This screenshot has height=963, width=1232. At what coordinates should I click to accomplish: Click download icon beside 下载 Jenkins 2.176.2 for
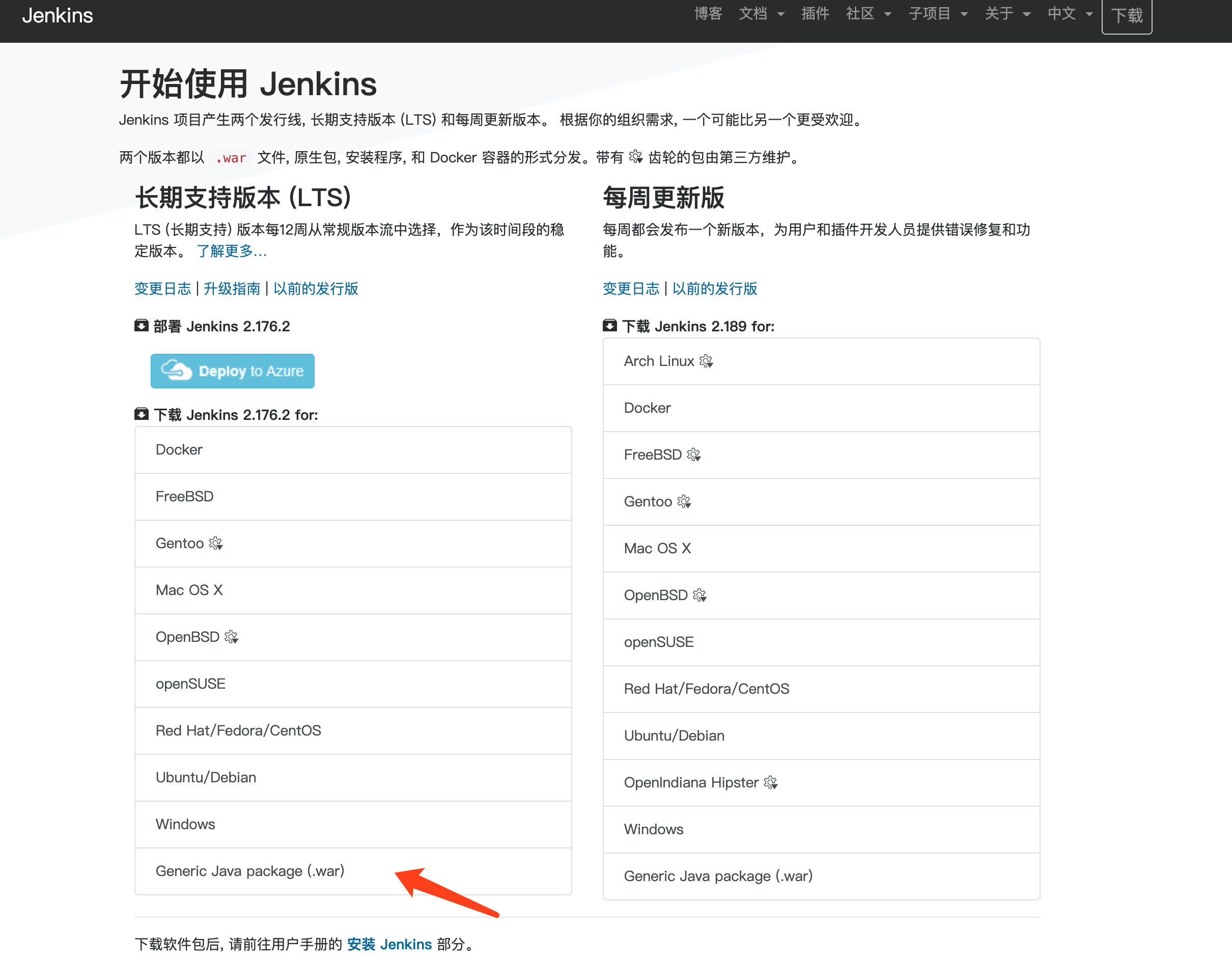(x=141, y=414)
